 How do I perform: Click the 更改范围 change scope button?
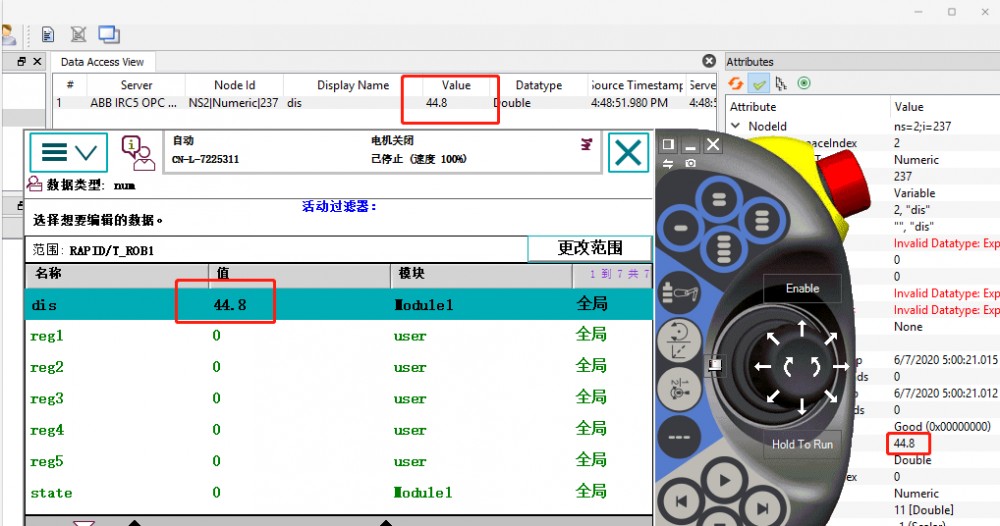pyautogui.click(x=590, y=248)
